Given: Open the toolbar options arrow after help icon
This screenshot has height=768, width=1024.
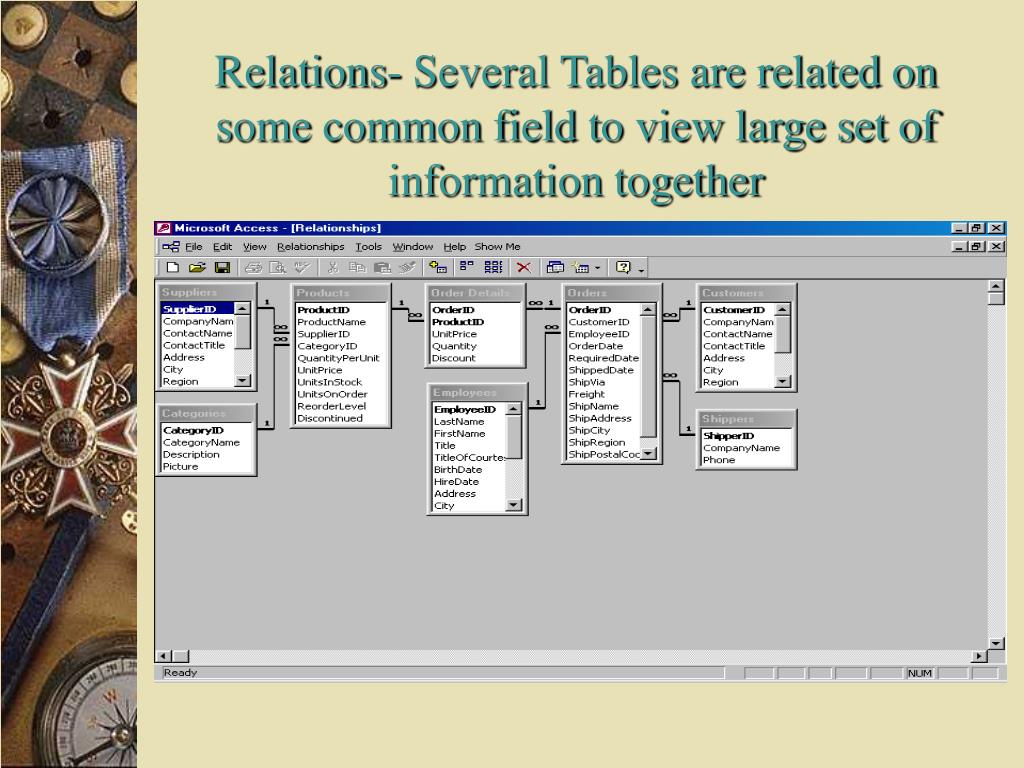Looking at the screenshot, I should (641, 270).
